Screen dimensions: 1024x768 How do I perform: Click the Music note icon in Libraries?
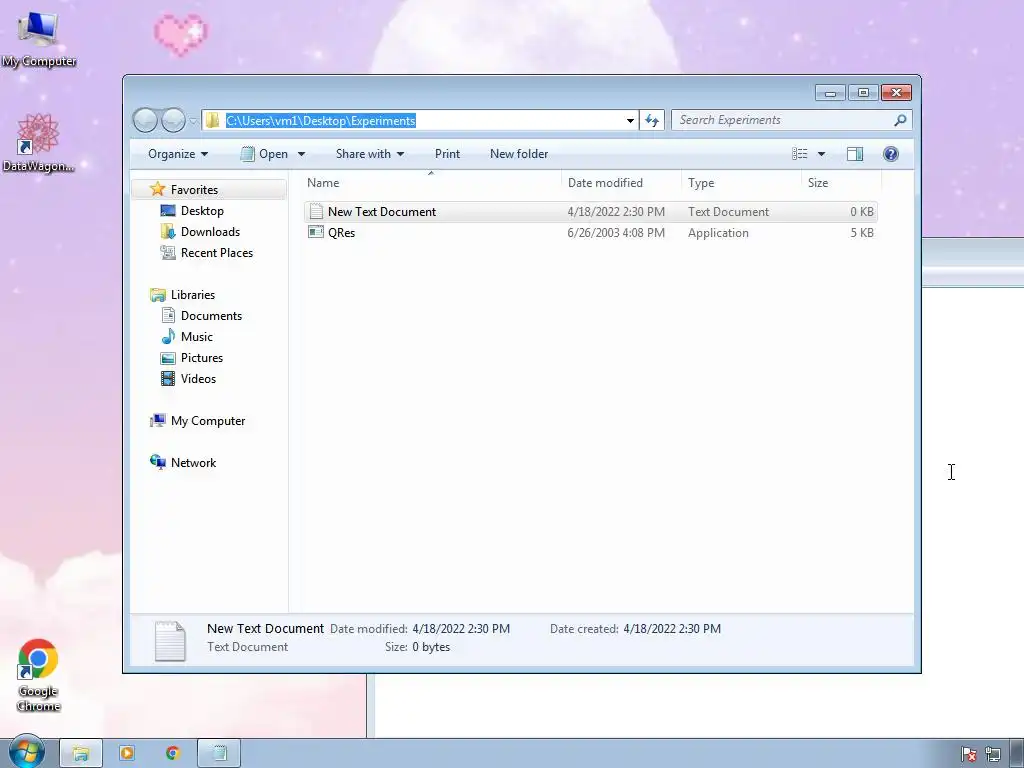[x=168, y=336]
